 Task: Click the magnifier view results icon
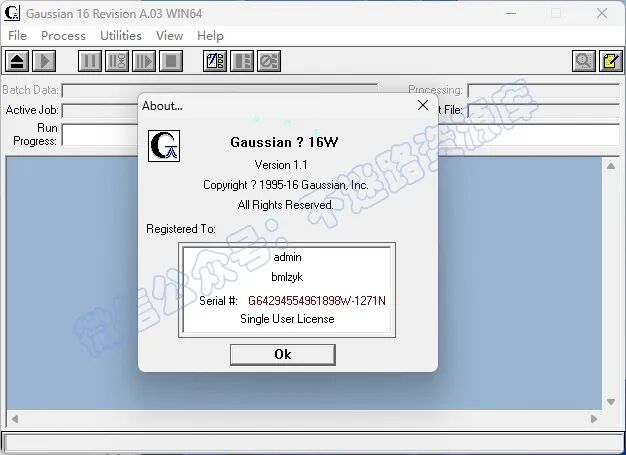click(584, 61)
